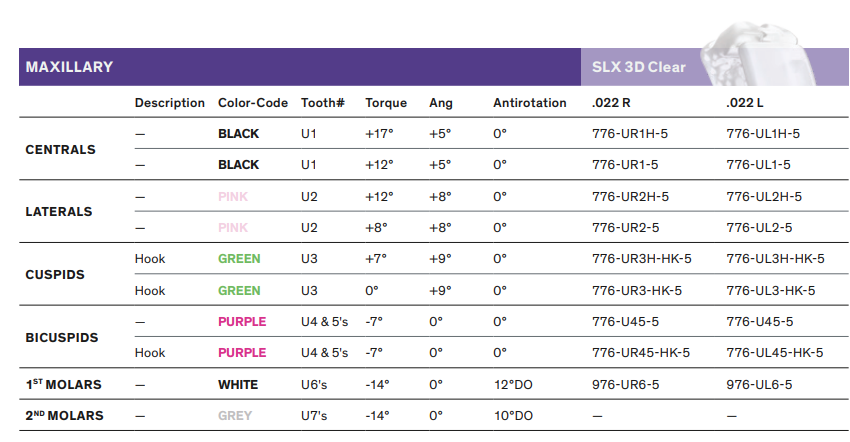Click the WHITE color code for U6's
The height and width of the screenshot is (442, 850).
(x=238, y=385)
